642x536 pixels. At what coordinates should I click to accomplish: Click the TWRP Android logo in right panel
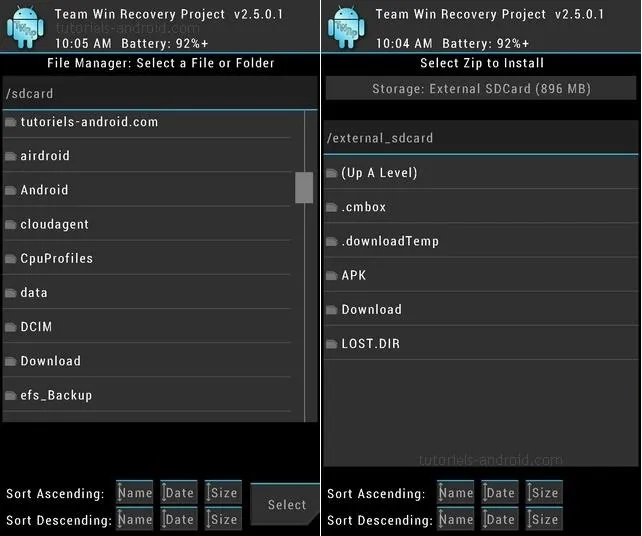[x=346, y=27]
